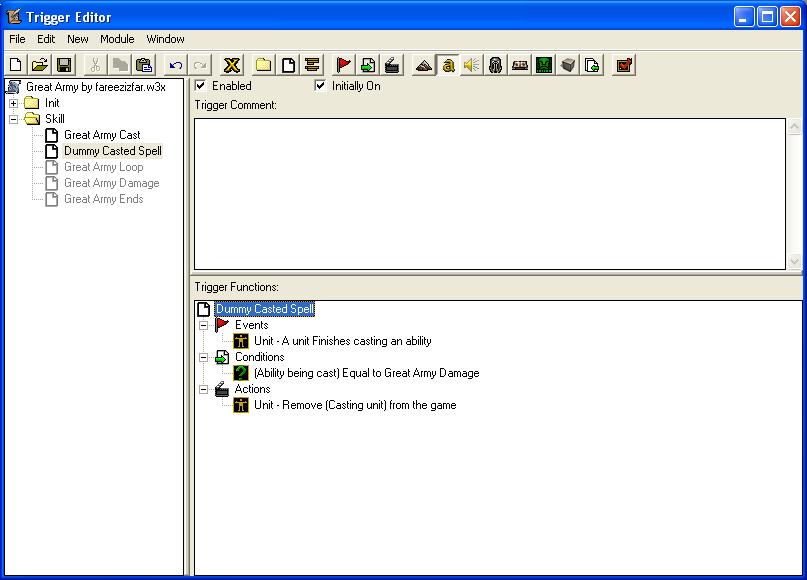Select the Events node
807x580 pixels.
[x=252, y=325]
